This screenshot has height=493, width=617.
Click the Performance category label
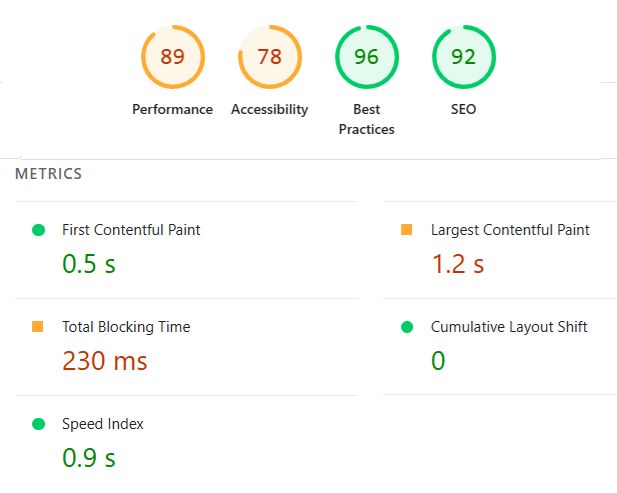[172, 110]
